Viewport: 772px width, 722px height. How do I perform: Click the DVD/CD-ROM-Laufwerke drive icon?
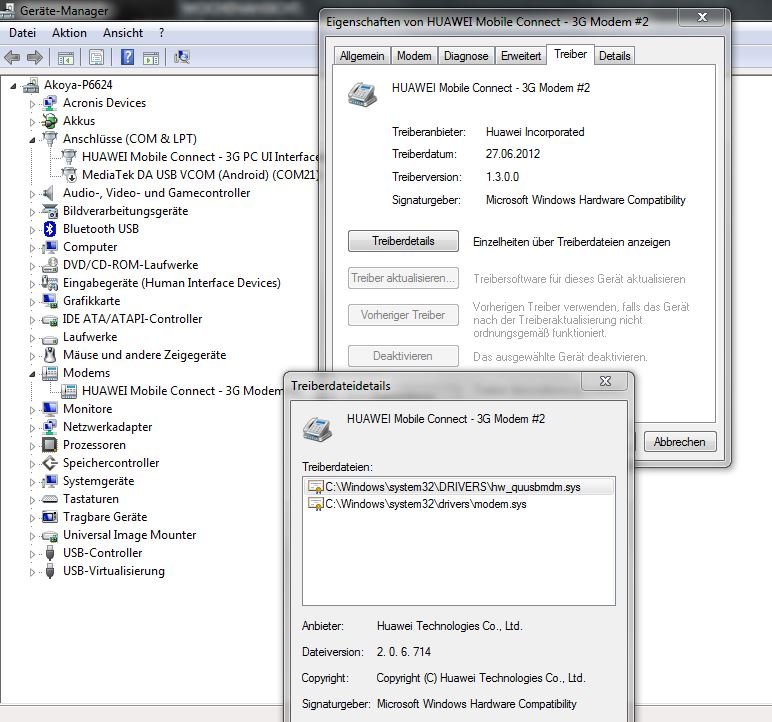[50, 265]
